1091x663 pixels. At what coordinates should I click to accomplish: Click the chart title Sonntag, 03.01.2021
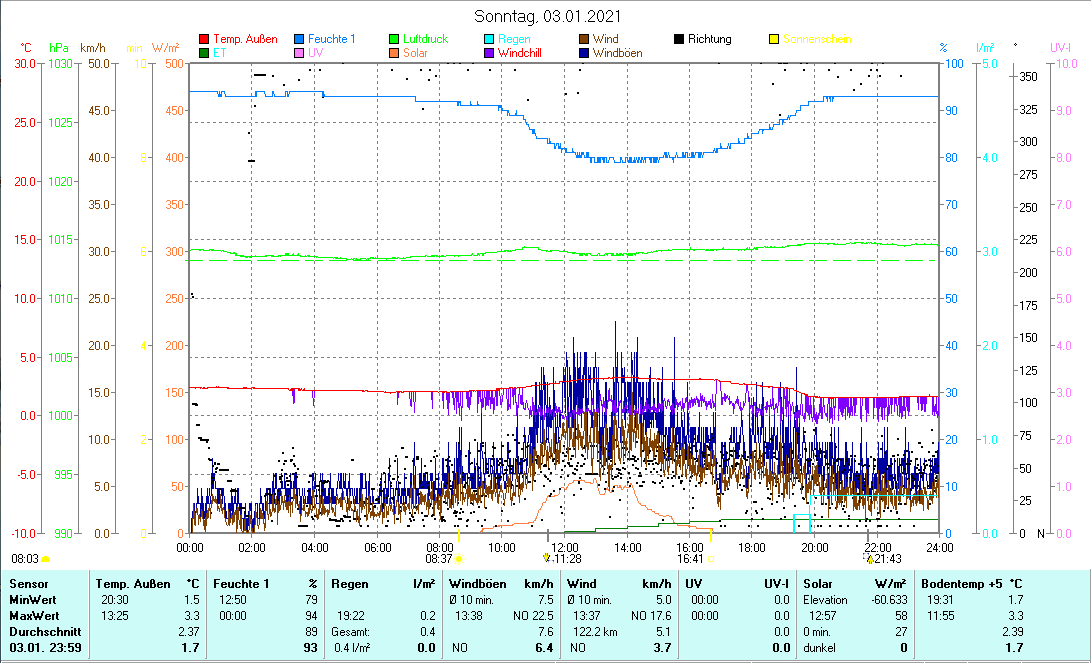pyautogui.click(x=545, y=16)
